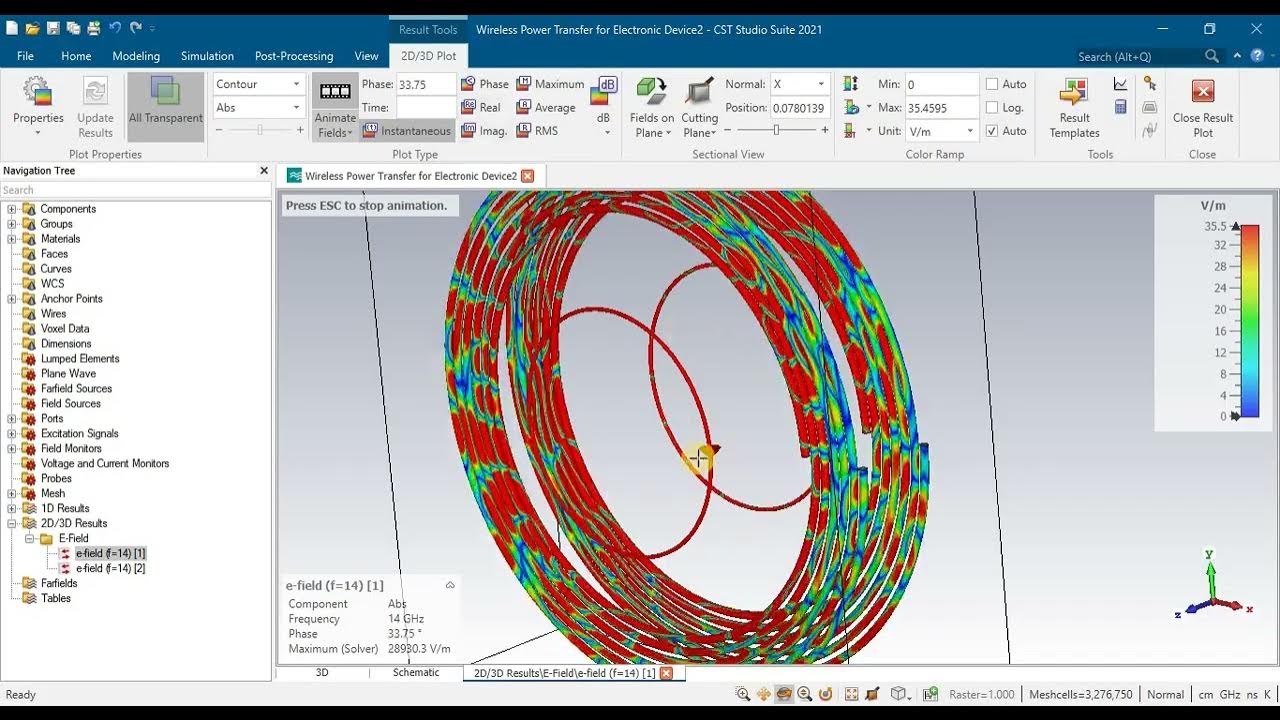The image size is (1280, 720).
Task: Click the curve chart tool icon
Action: tap(1120, 84)
